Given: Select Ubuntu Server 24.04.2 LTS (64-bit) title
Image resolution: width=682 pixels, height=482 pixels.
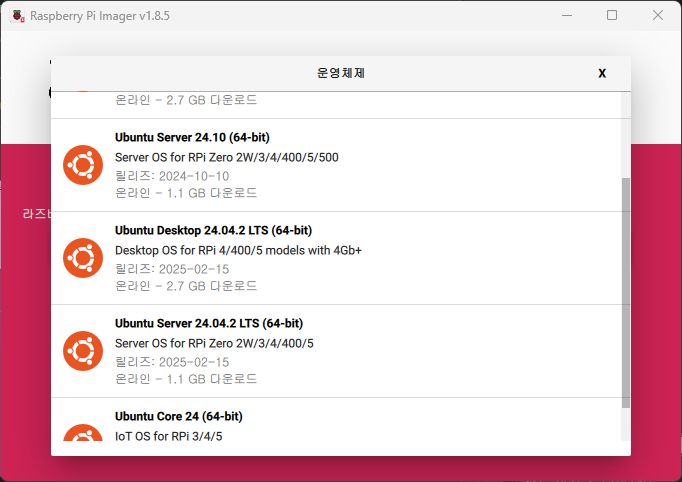Looking at the screenshot, I should [209, 324].
